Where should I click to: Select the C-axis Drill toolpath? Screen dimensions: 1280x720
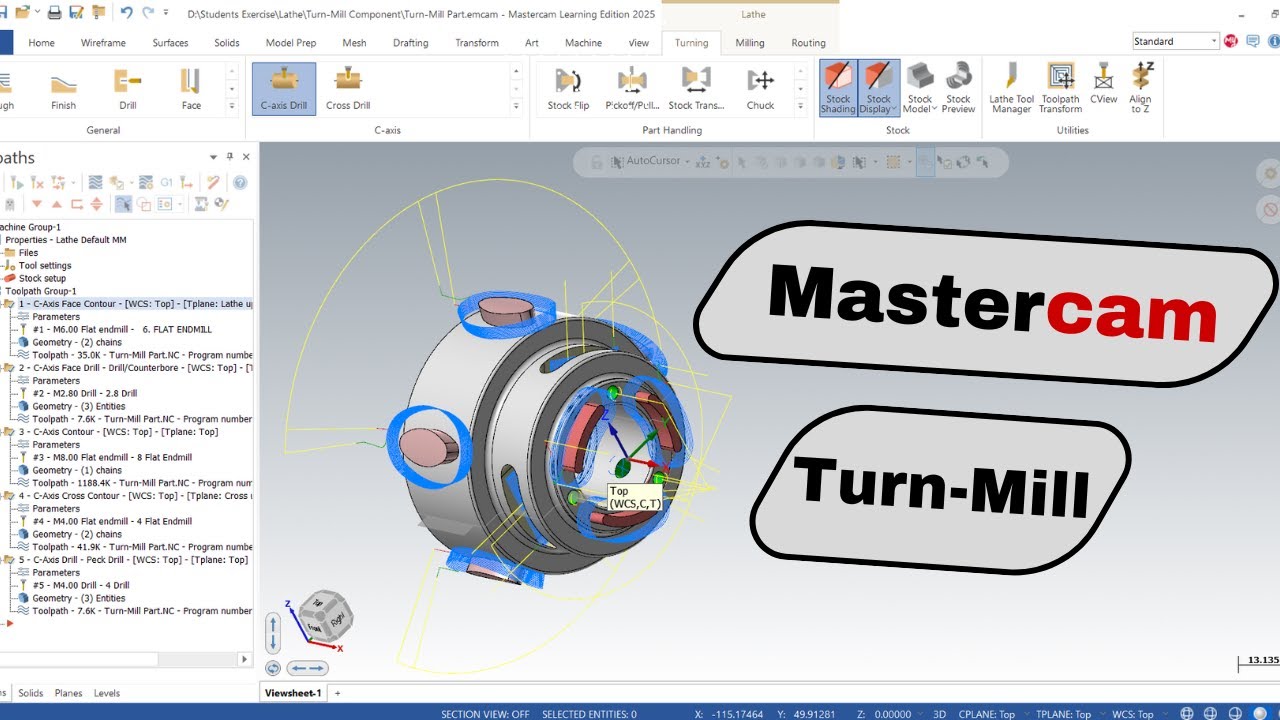click(284, 88)
